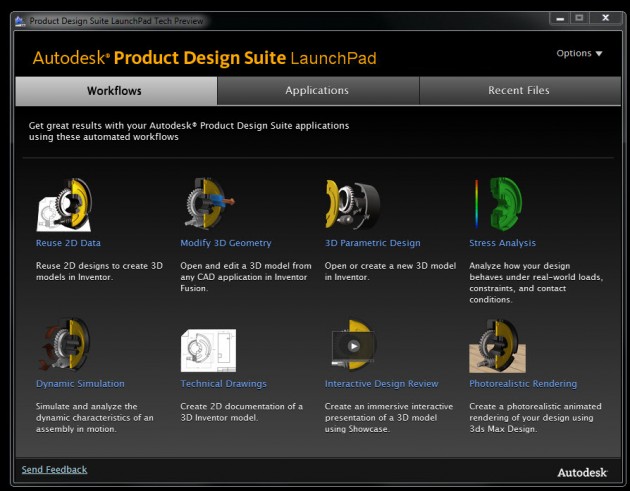Click the Technical Drawings text link
Screen dimensions: 630x491
[223, 383]
